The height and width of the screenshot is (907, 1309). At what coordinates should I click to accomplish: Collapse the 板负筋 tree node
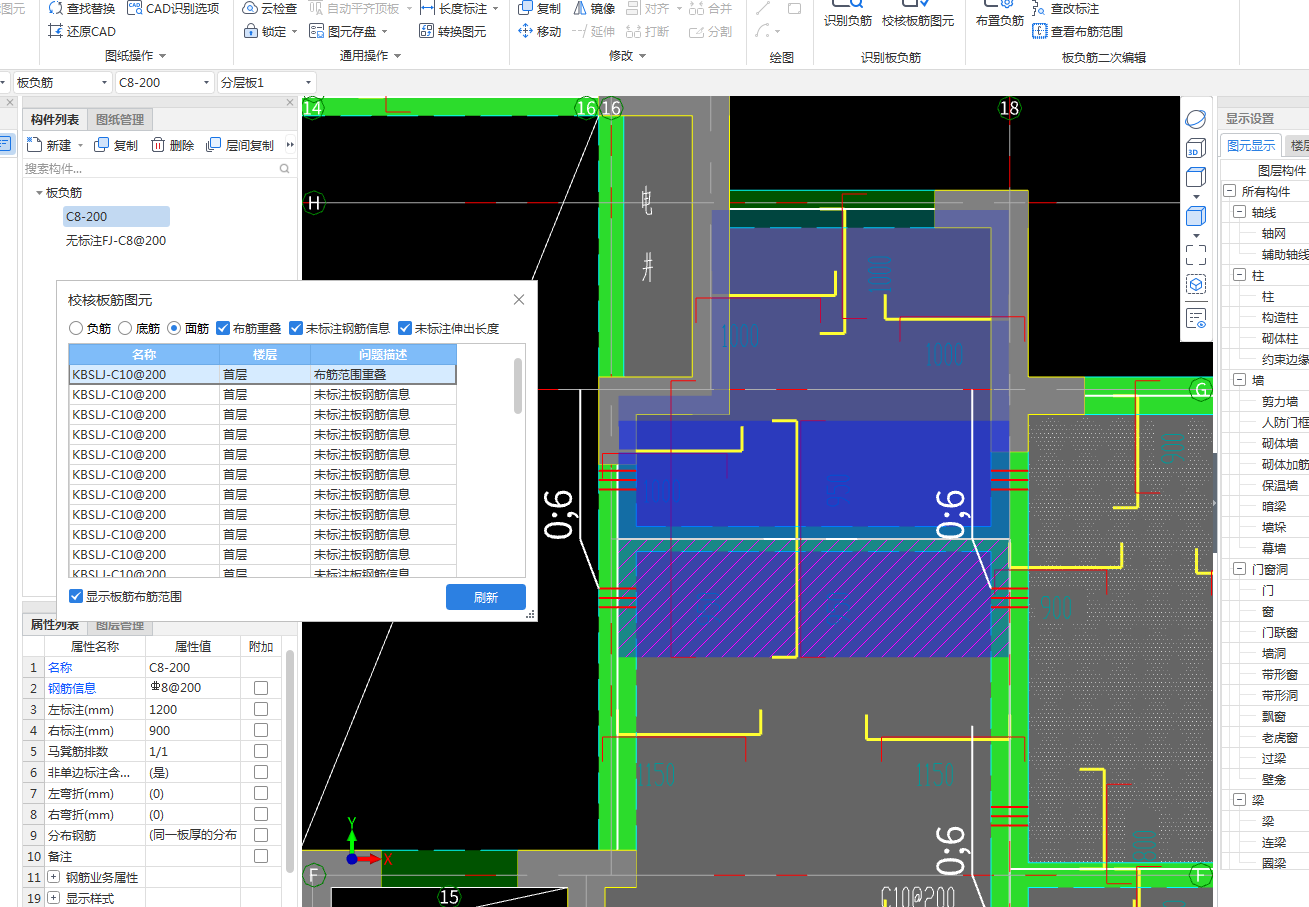tap(39, 193)
